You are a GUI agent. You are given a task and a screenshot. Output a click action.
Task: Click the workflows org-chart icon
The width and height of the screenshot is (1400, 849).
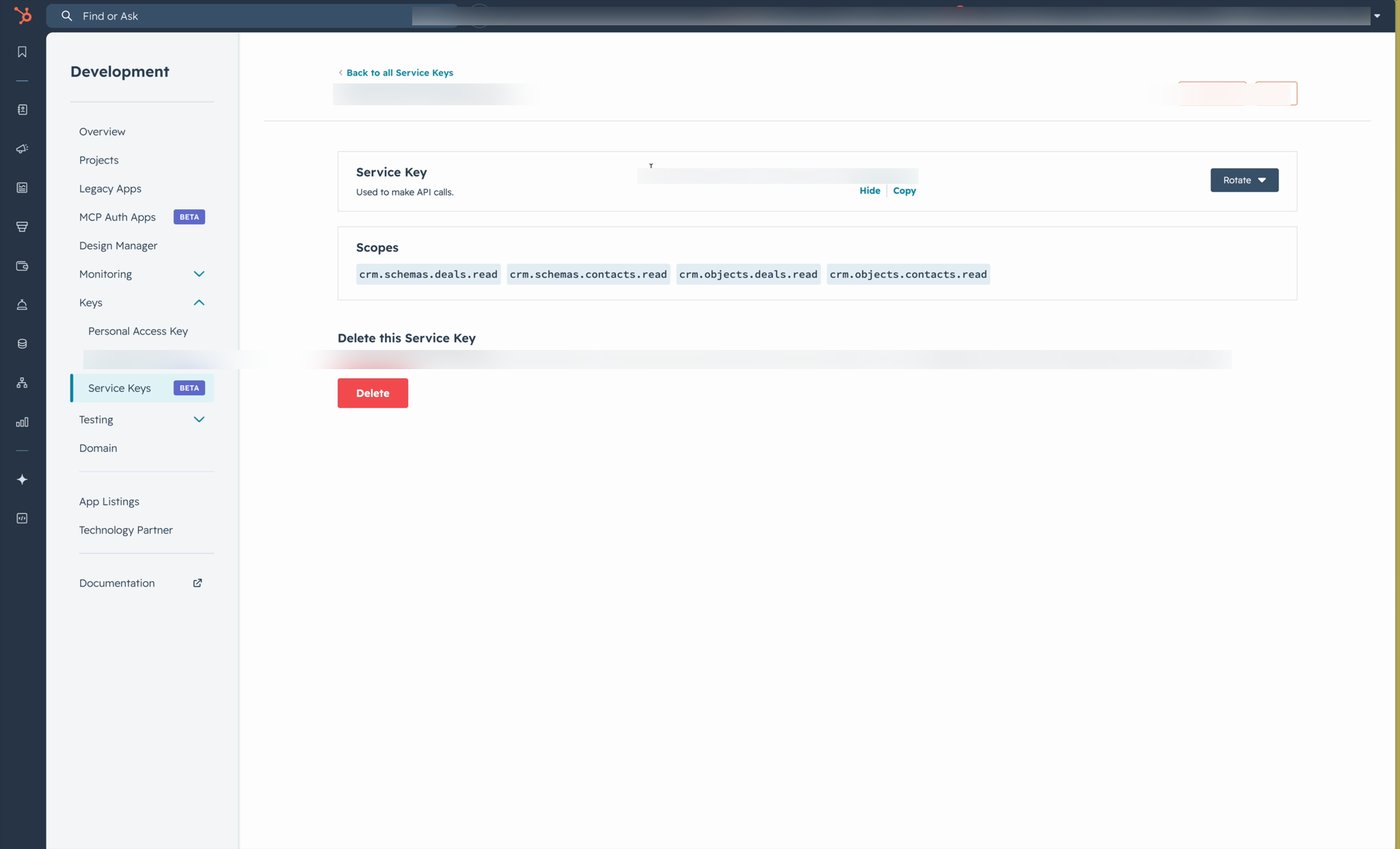(22, 382)
